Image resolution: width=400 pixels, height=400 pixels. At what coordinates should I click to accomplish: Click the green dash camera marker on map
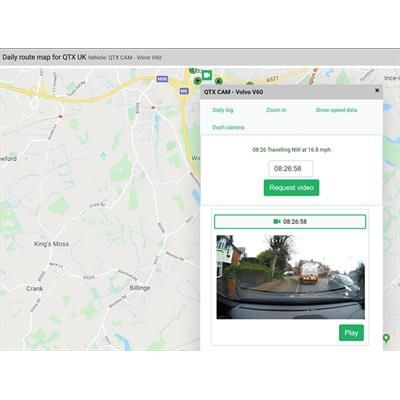(207, 76)
